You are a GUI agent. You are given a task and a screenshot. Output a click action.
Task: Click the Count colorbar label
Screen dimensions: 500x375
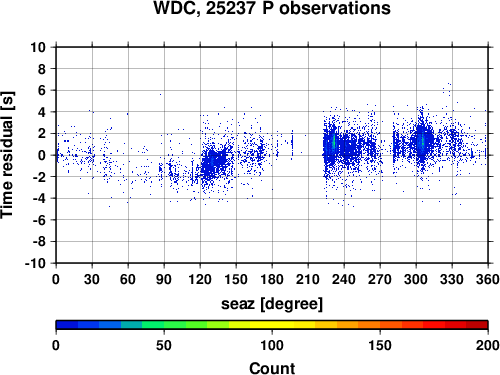272,368
